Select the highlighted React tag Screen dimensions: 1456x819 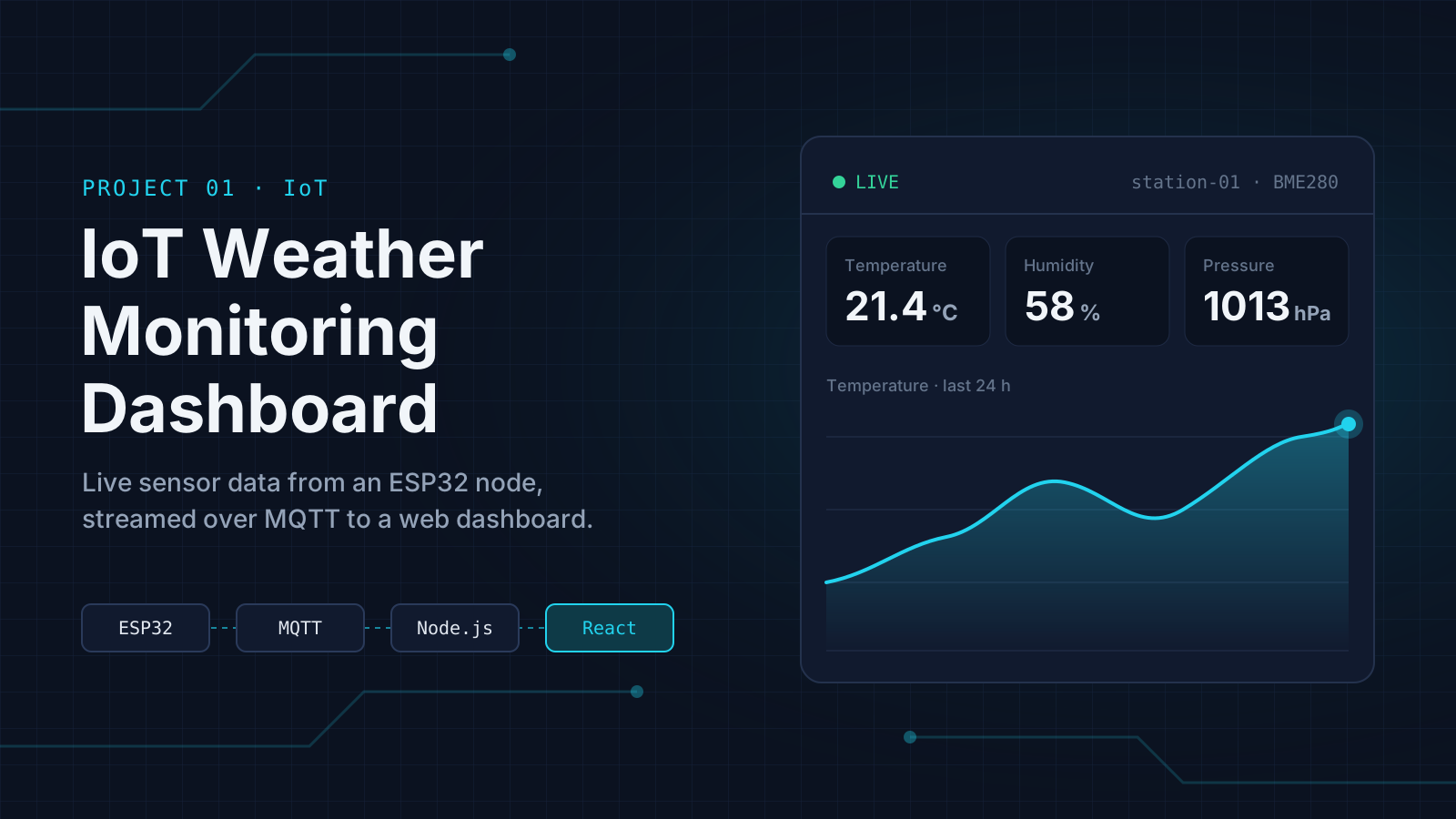610,628
